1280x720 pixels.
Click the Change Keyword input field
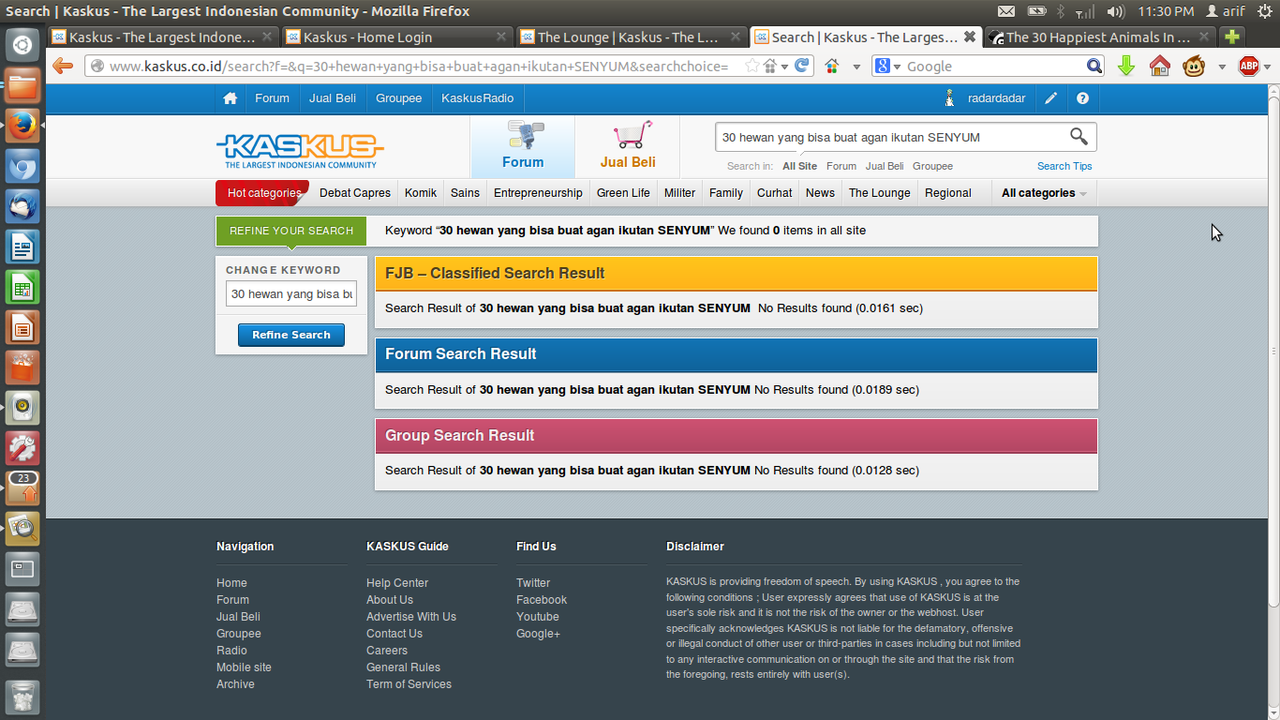click(x=291, y=294)
